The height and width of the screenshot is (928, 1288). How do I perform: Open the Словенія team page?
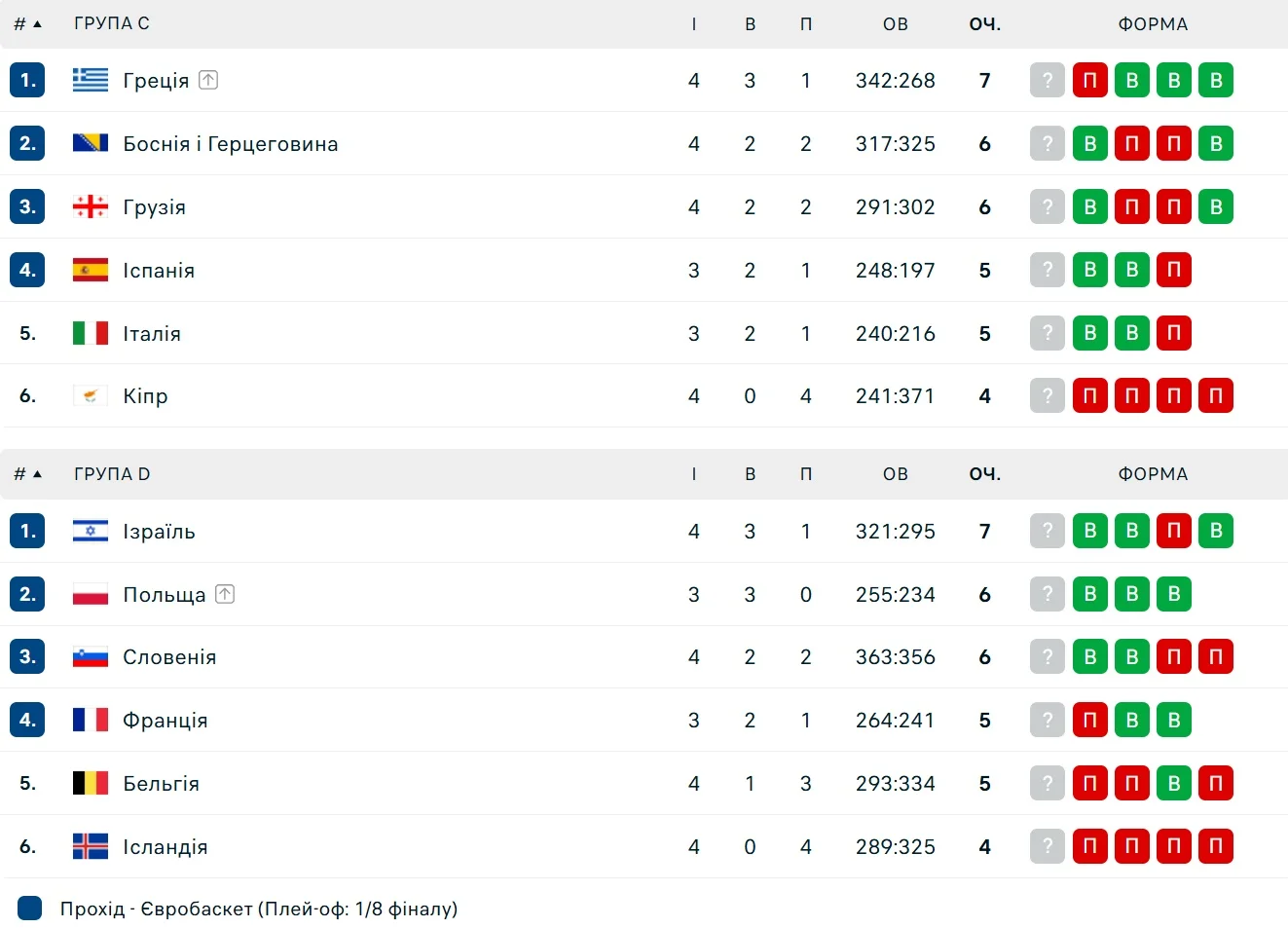pyautogui.click(x=169, y=657)
